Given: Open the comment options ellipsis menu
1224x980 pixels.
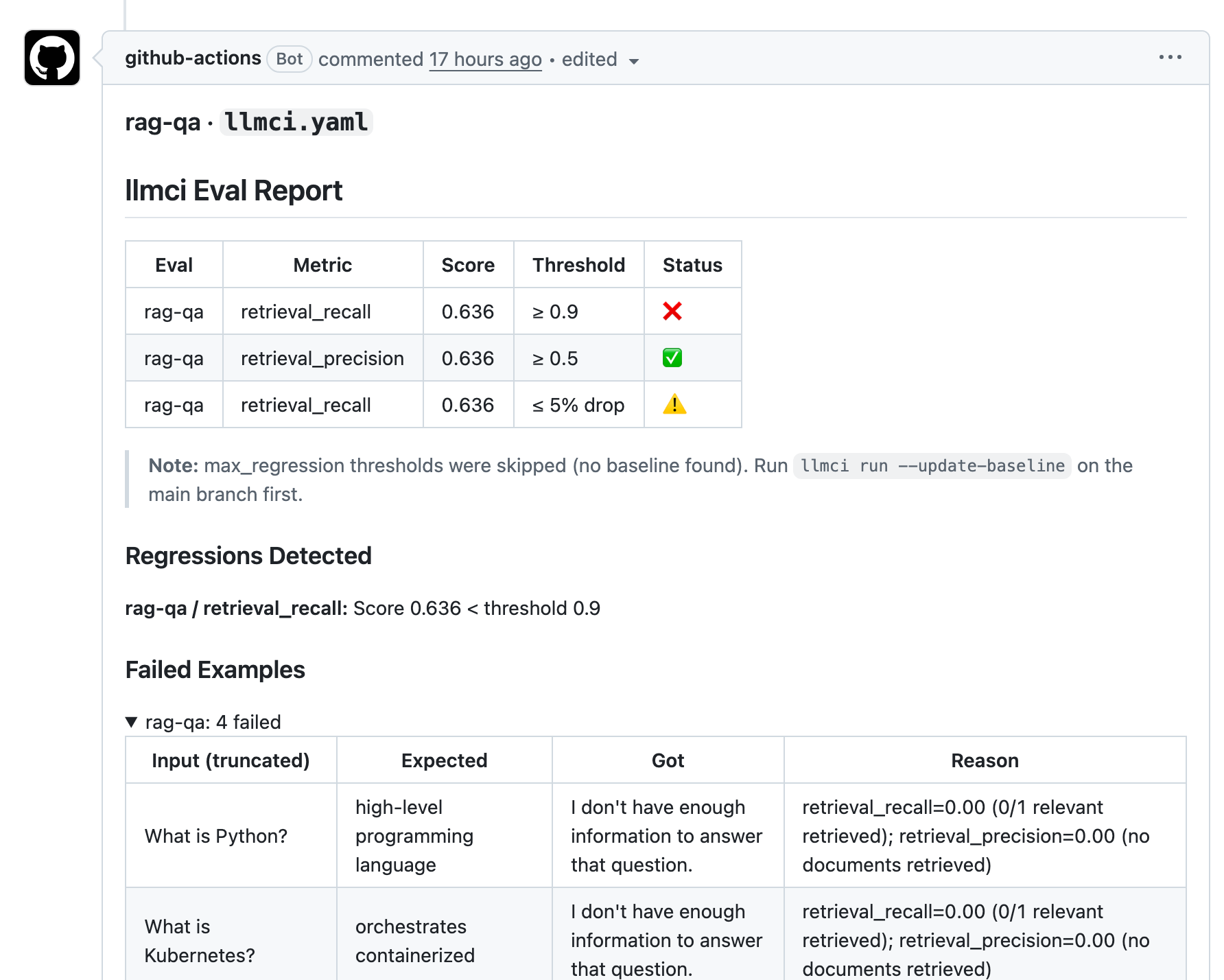Looking at the screenshot, I should [1170, 57].
